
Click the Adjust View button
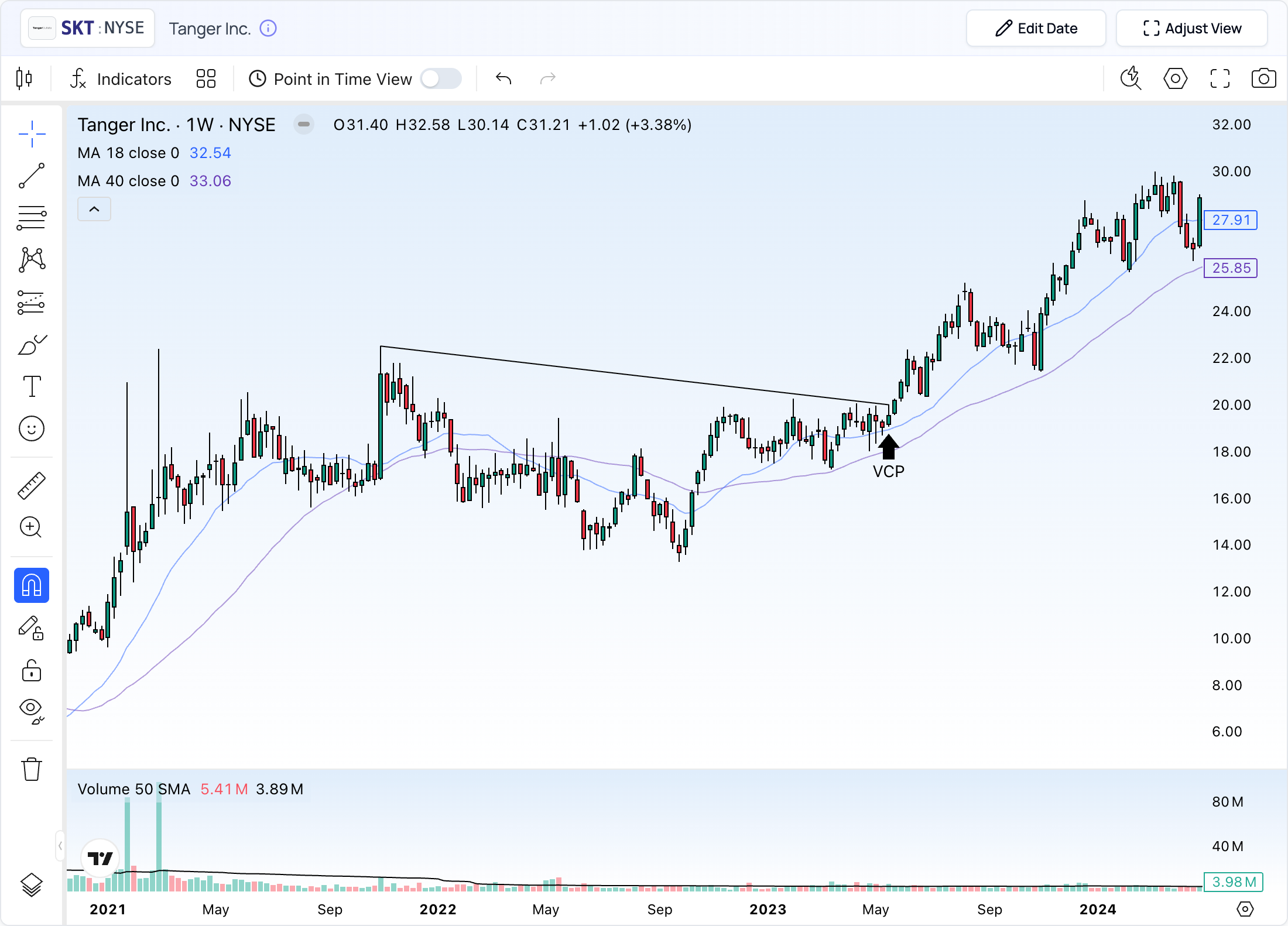pyautogui.click(x=1192, y=28)
